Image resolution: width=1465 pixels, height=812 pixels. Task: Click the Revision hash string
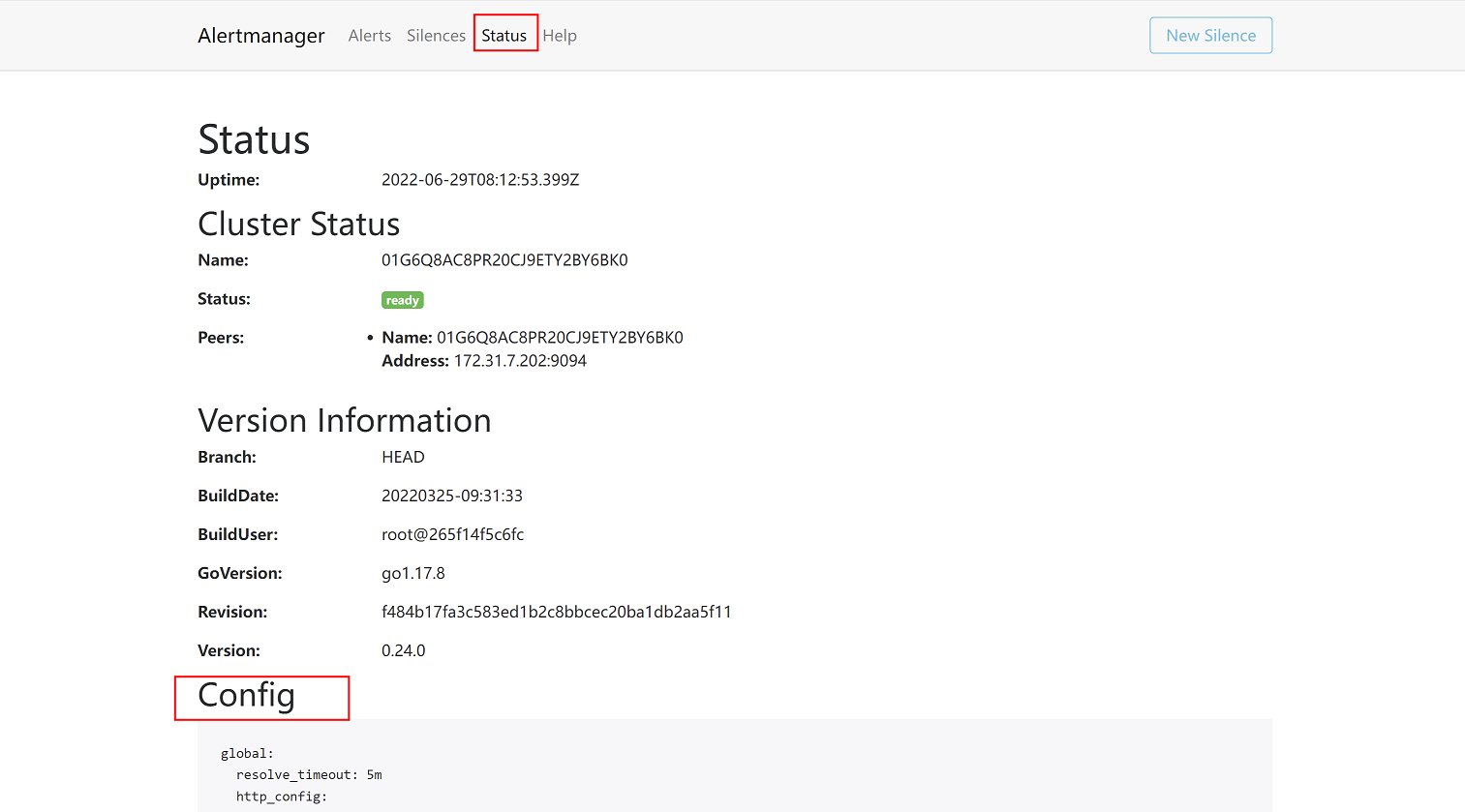(x=556, y=612)
